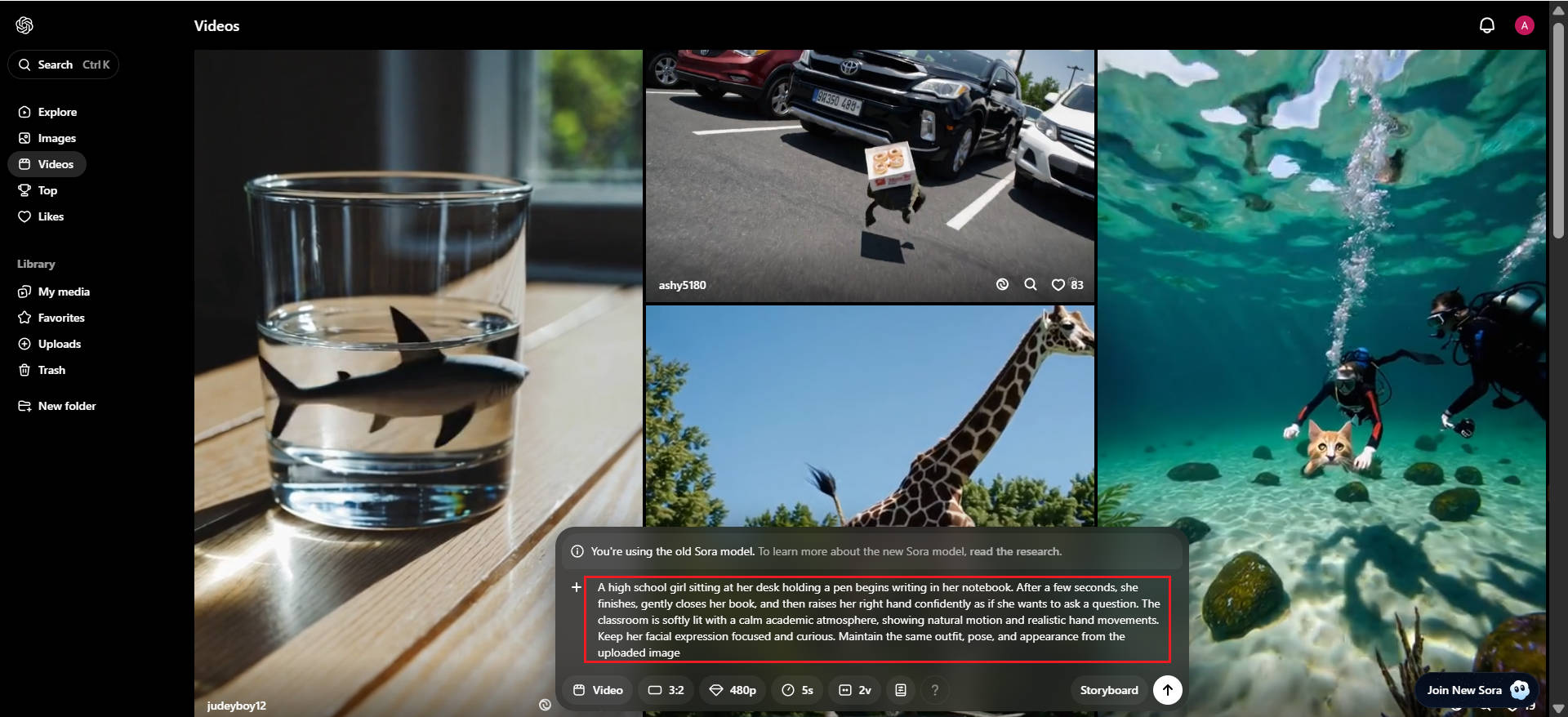Click the Storyboard button
Viewport: 1568px width, 717px height.
tap(1108, 690)
